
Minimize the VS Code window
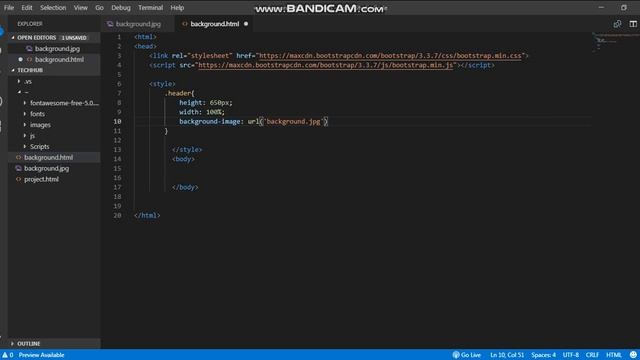coord(601,7)
